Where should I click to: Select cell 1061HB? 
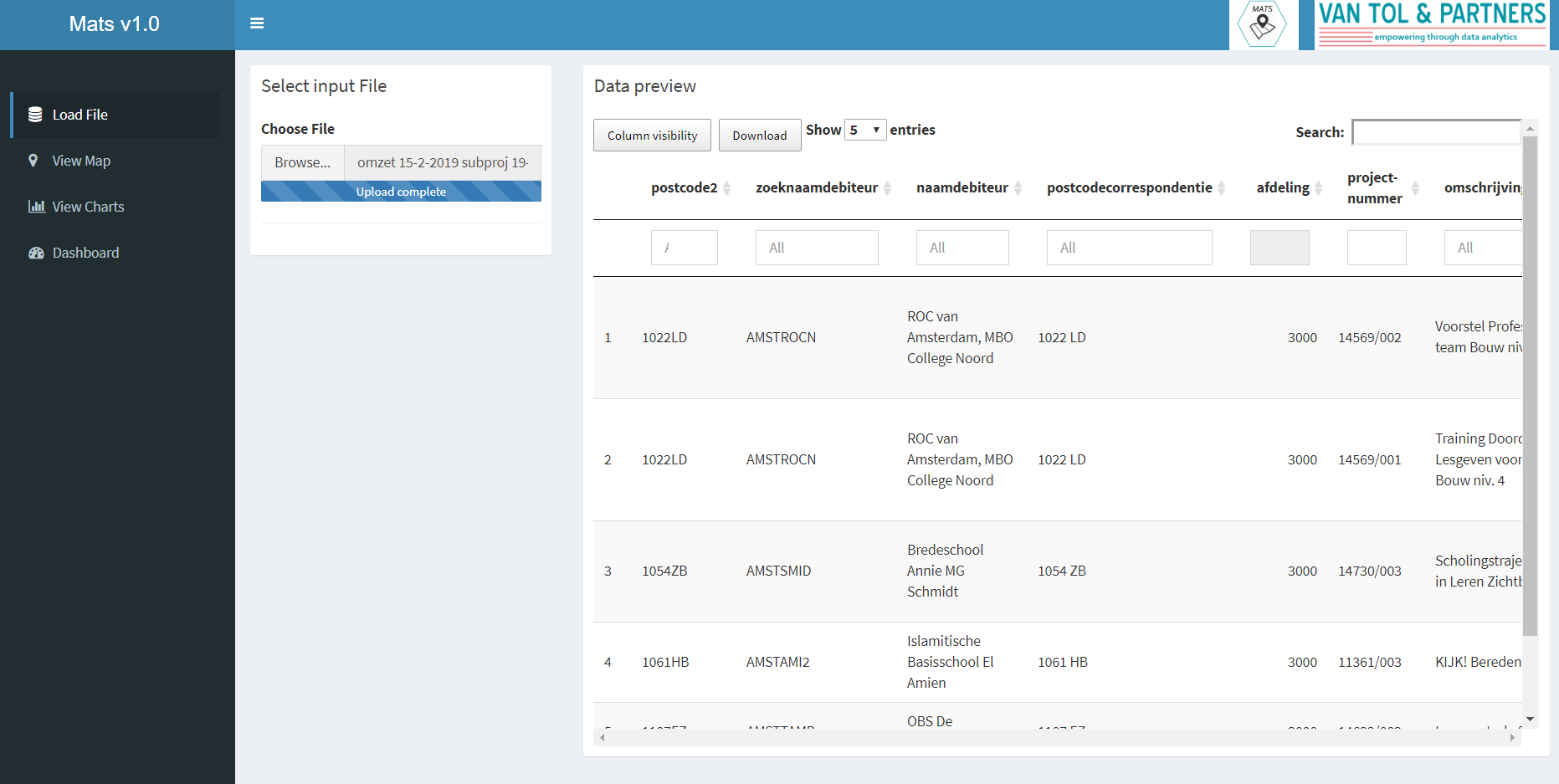[x=665, y=662]
